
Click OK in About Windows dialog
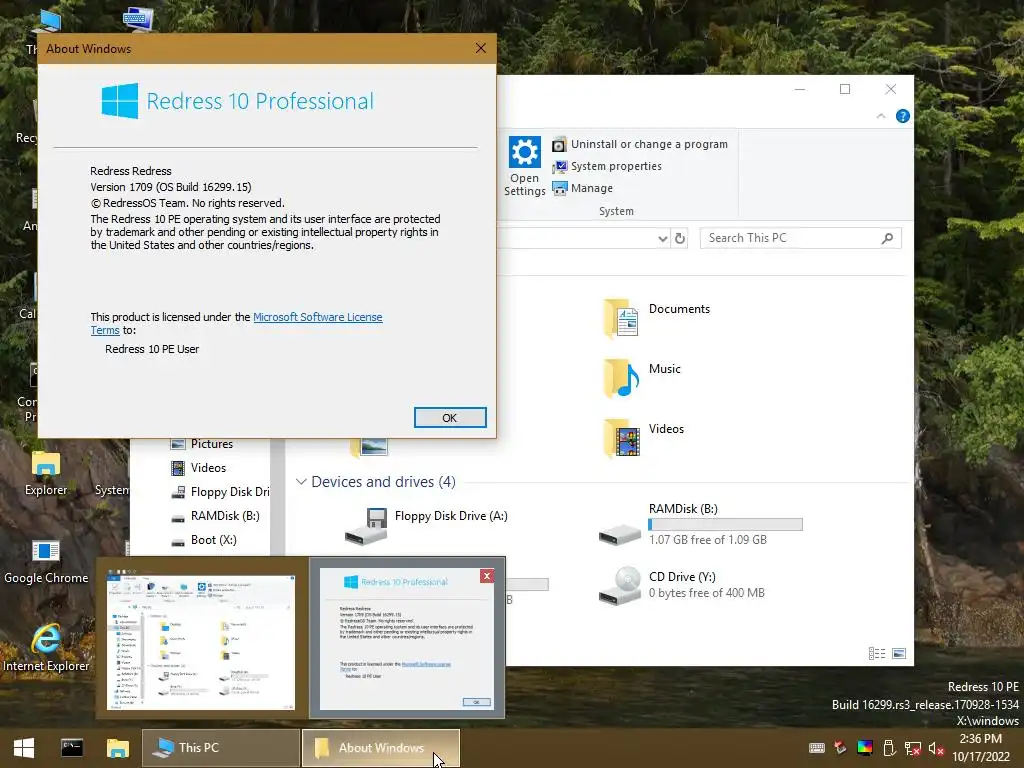[450, 418]
